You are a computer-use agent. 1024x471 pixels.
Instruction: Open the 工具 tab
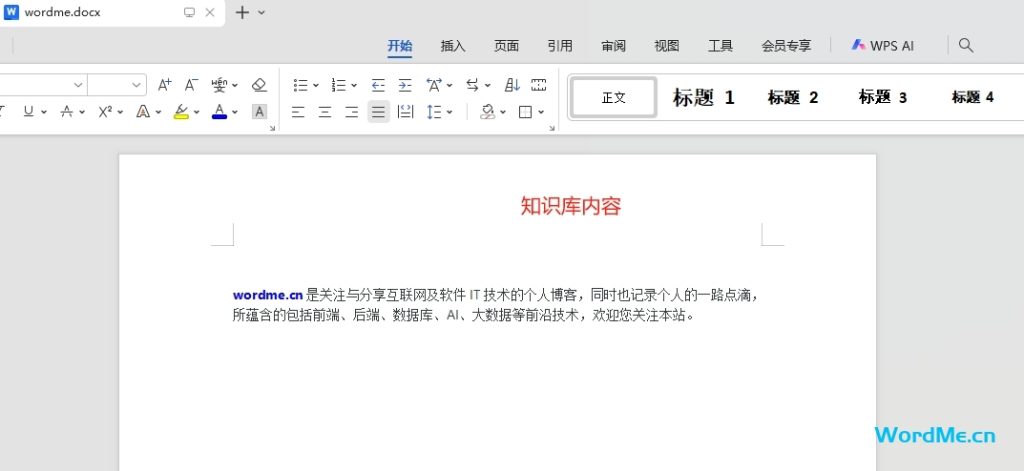tap(720, 46)
